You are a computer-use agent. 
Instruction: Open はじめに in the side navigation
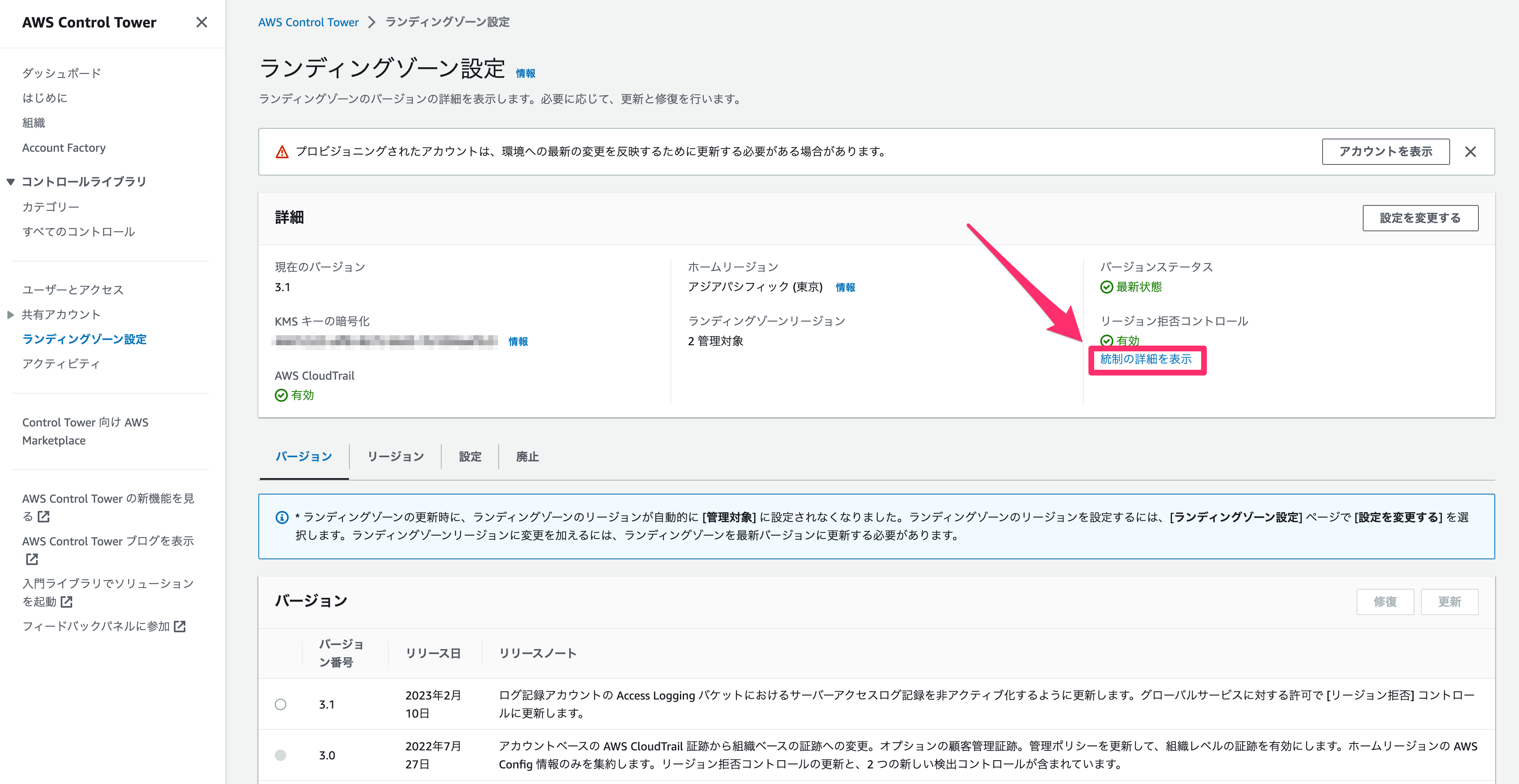coord(45,98)
